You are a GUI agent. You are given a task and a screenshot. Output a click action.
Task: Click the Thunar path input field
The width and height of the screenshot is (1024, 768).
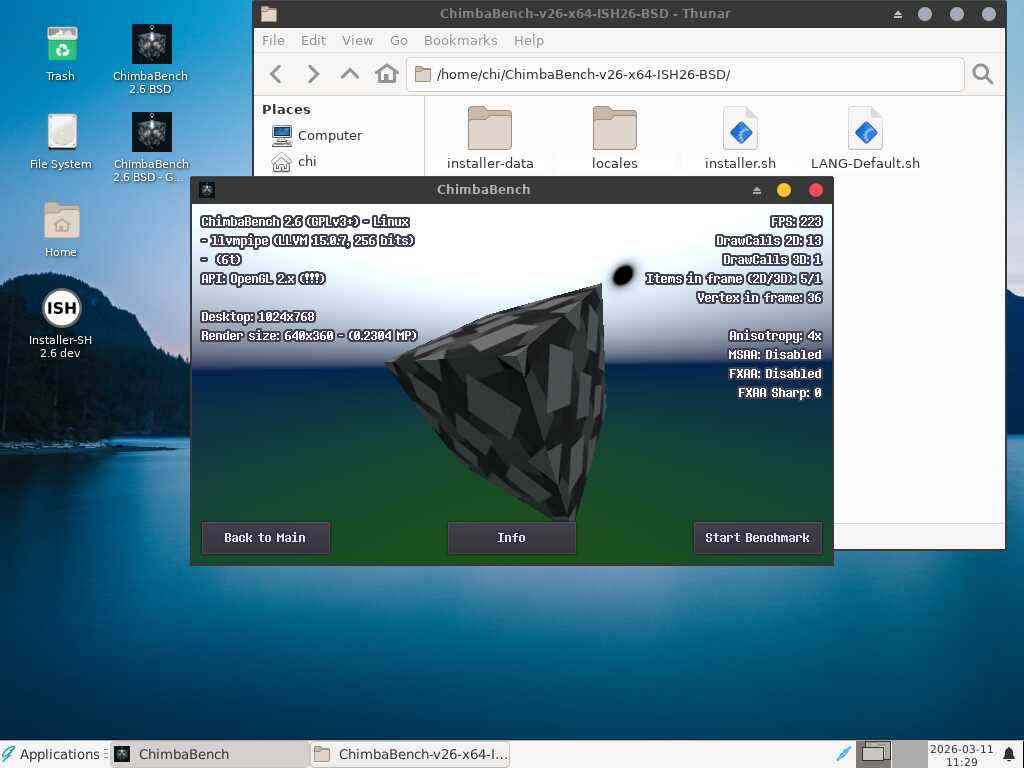685,74
